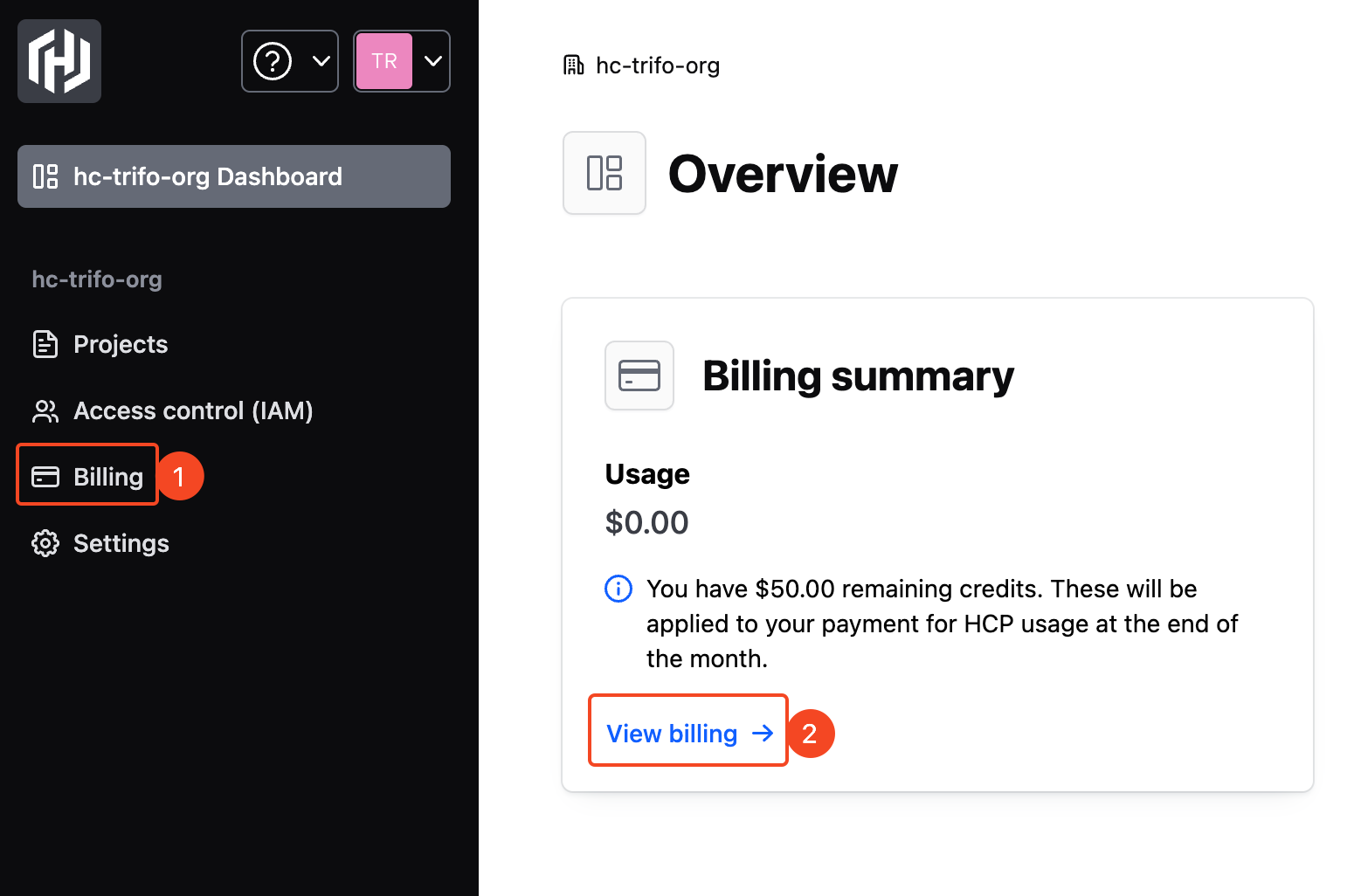The width and height of the screenshot is (1354, 896).
Task: Click the Projects document icon
Action: [45, 344]
